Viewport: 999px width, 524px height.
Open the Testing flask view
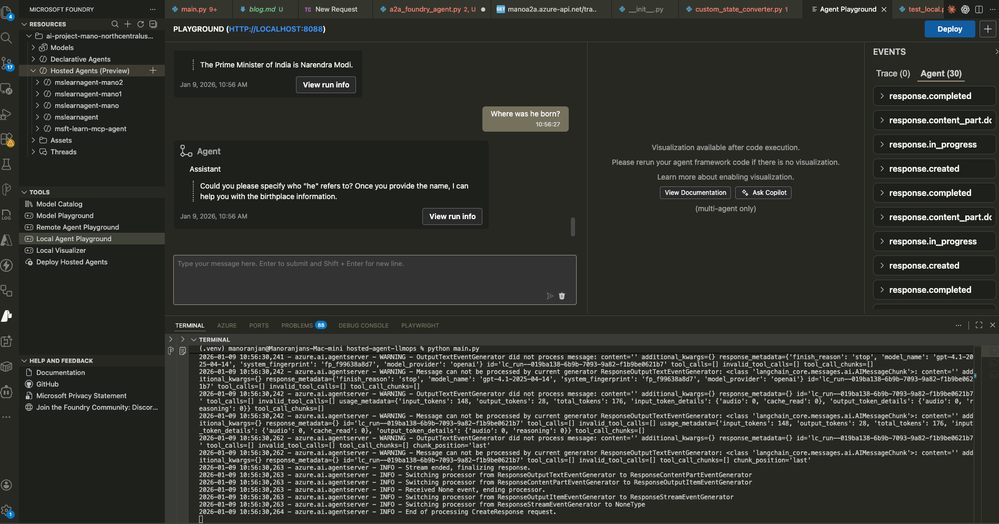pos(7,164)
